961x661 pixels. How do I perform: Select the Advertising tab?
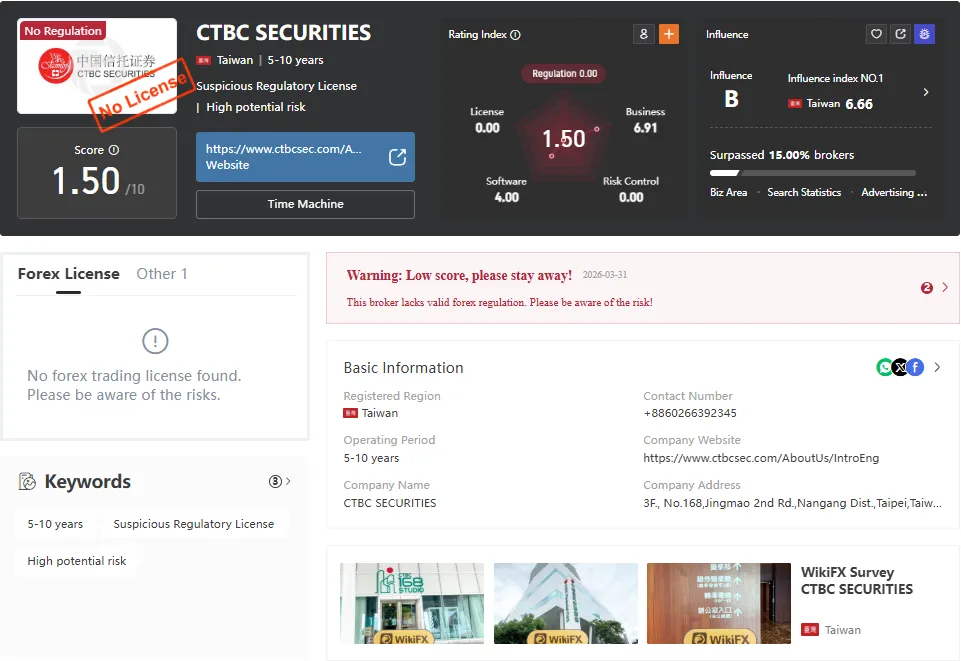(894, 192)
